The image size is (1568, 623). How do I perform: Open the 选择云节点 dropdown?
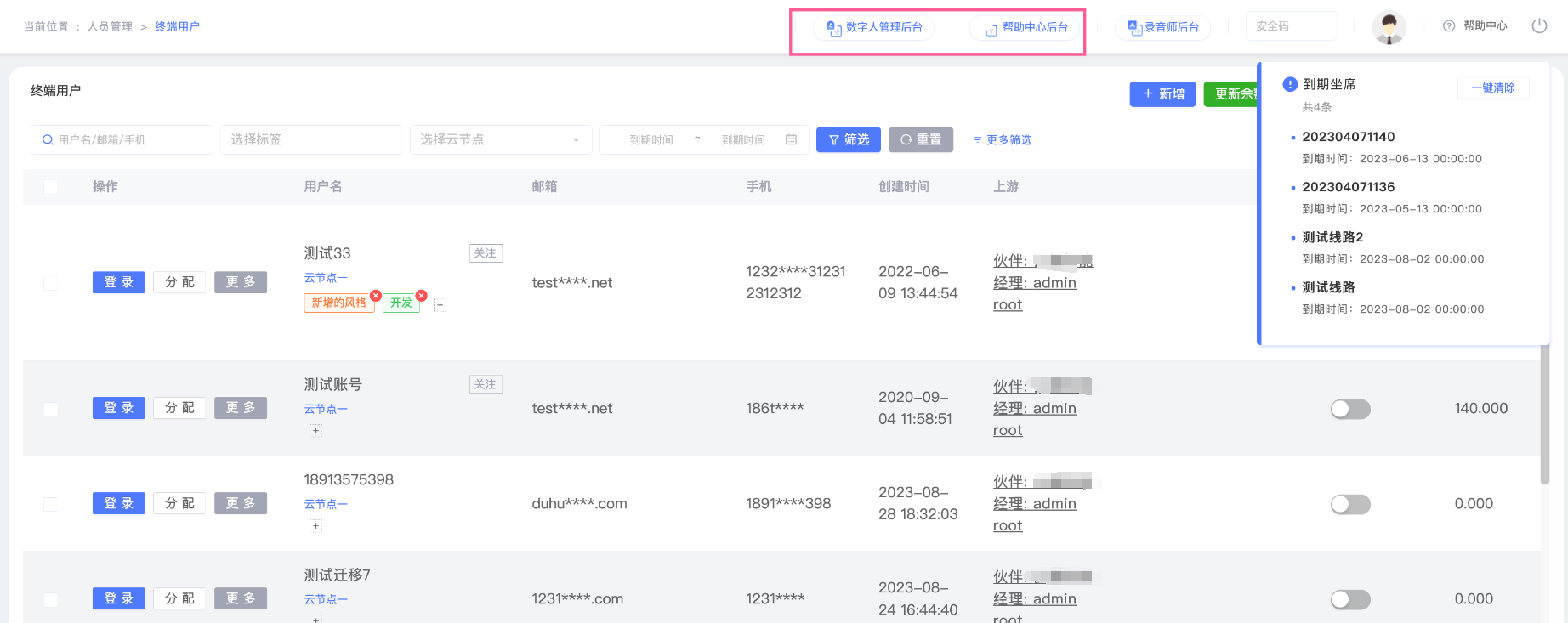(500, 139)
